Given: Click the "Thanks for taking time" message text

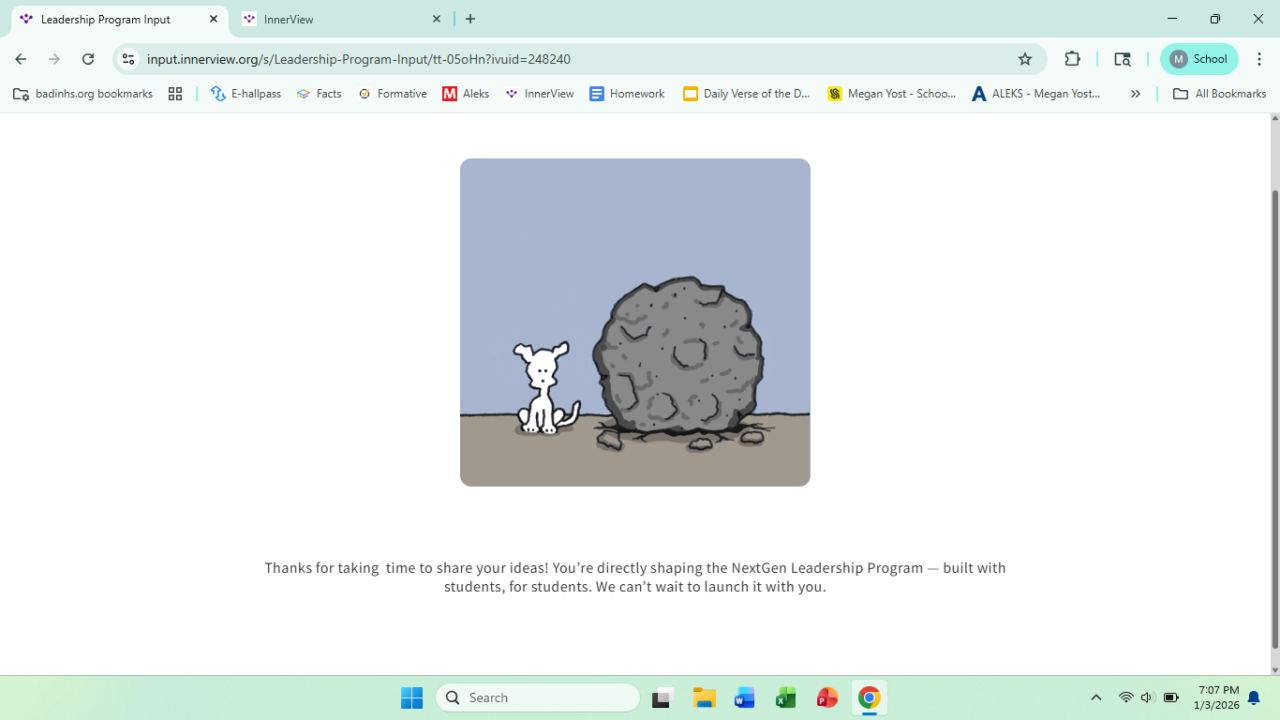Looking at the screenshot, I should pyautogui.click(x=635, y=577).
